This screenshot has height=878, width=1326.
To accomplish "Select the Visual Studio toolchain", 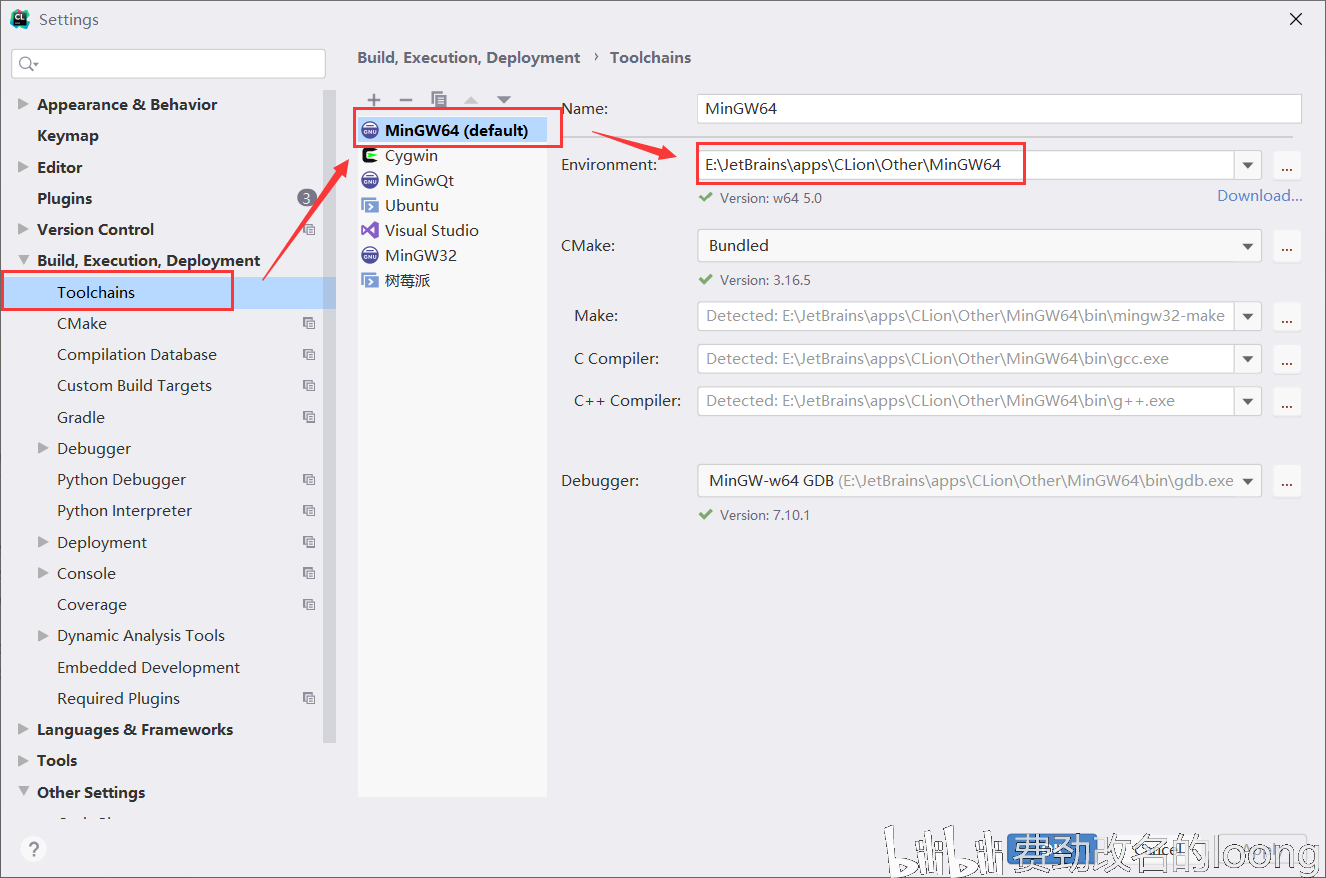I will tap(453, 231).
